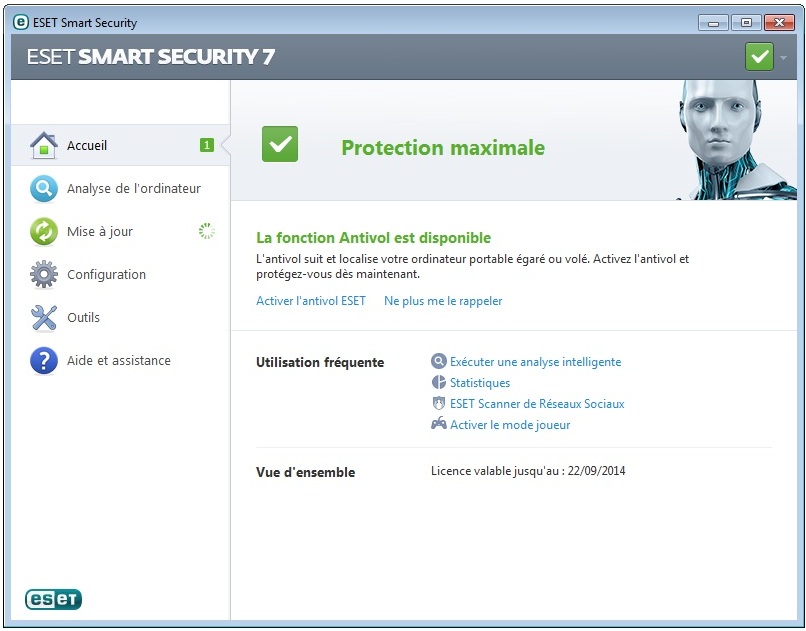Click the green checkmark status button in header
The image size is (806, 631).
pyautogui.click(x=759, y=57)
